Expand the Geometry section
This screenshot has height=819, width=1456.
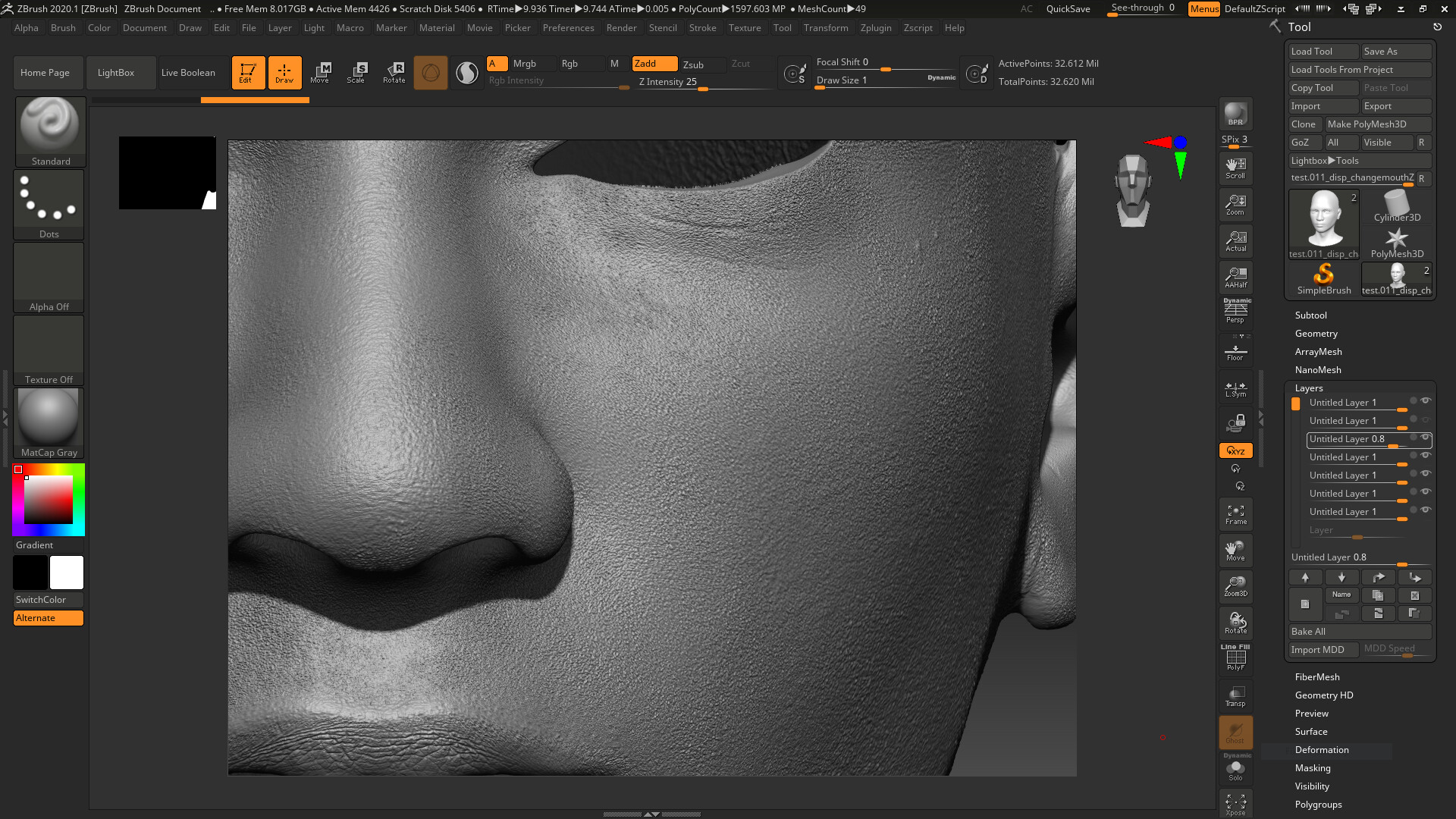(1316, 333)
